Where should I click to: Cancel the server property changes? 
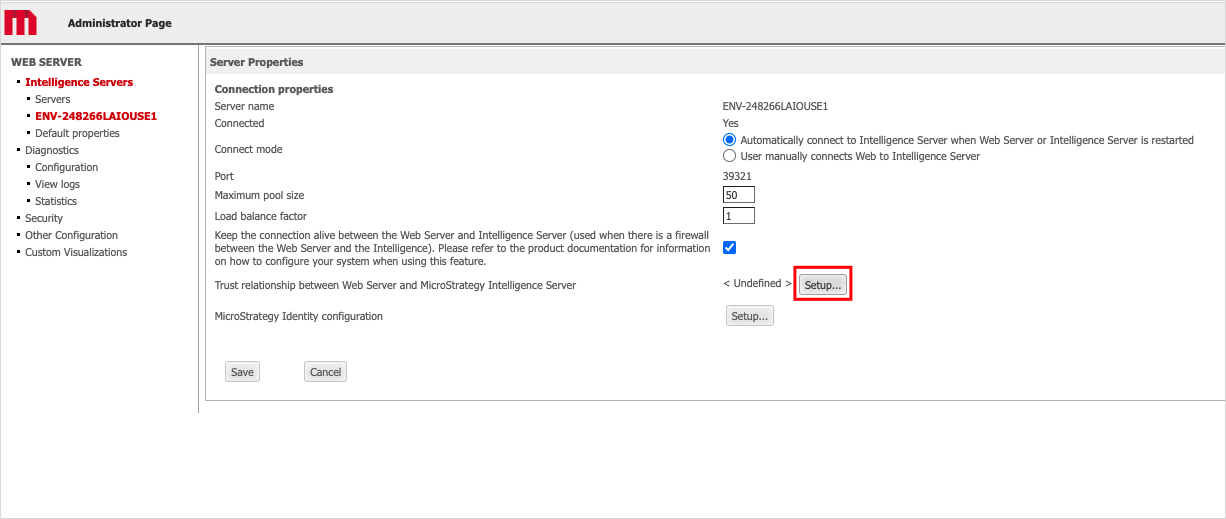click(325, 372)
